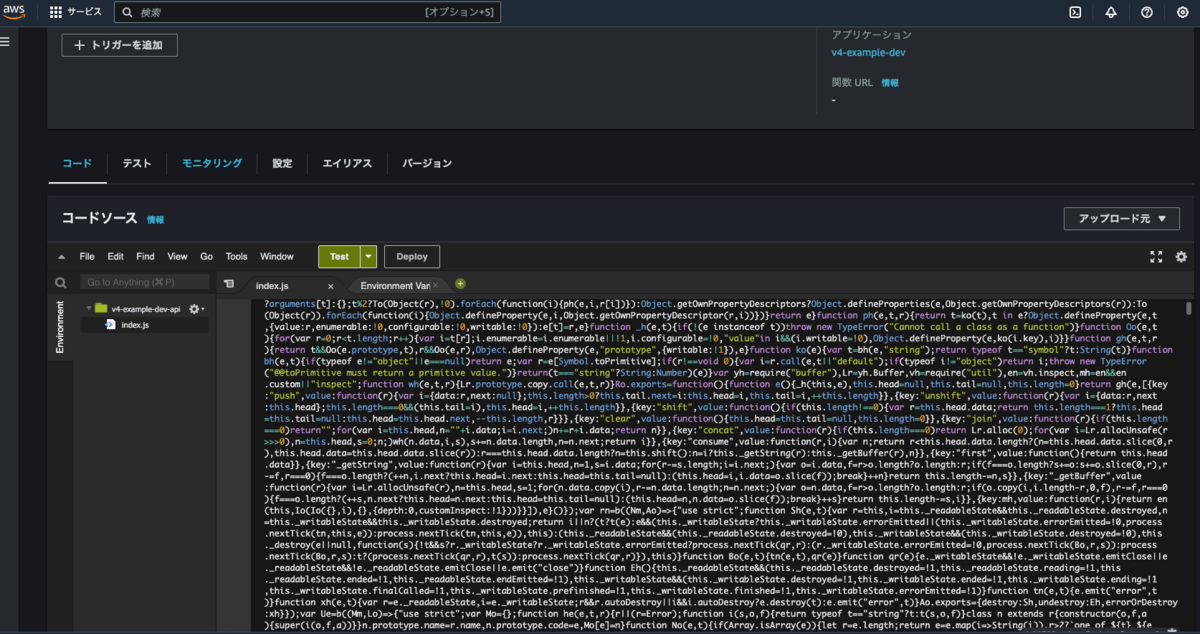Switch to the バージョン tab
The height and width of the screenshot is (634, 1200).
(427, 163)
